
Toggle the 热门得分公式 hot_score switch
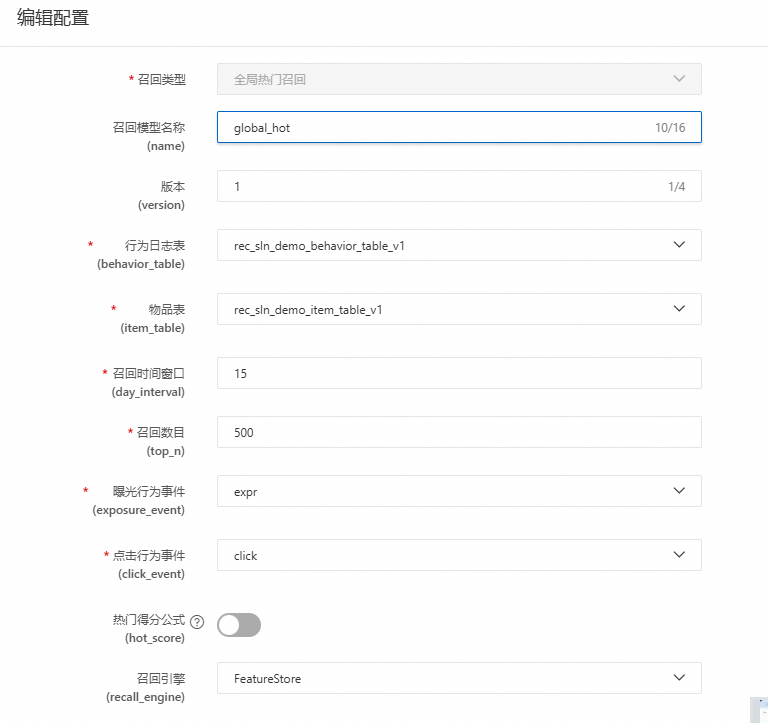point(239,625)
